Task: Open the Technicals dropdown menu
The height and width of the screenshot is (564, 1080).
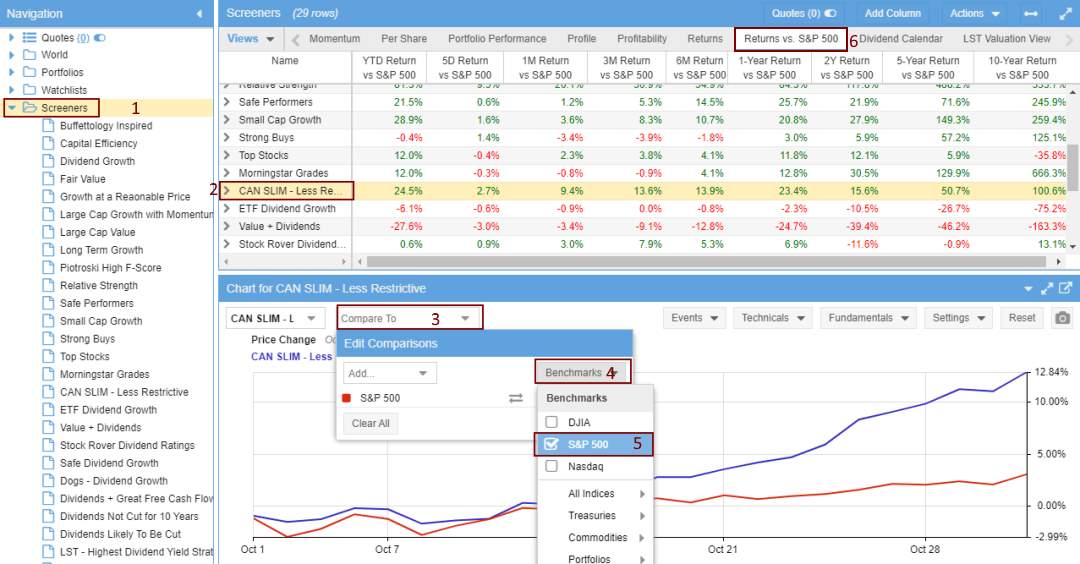Action: (773, 318)
